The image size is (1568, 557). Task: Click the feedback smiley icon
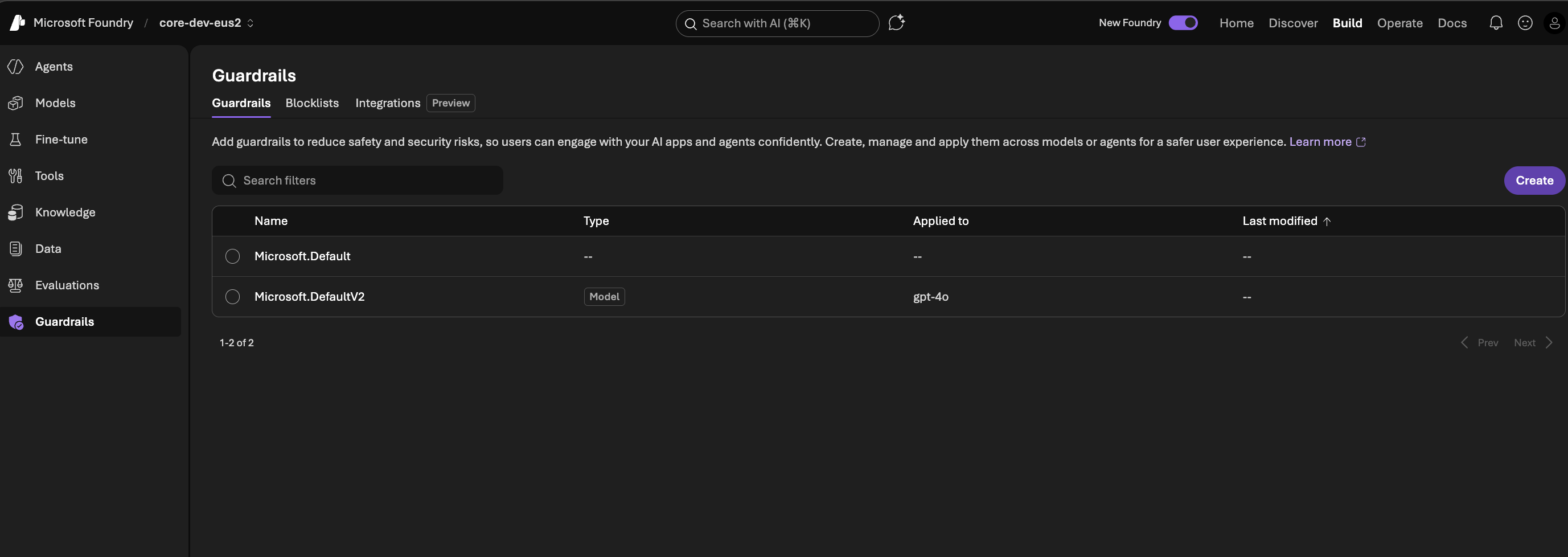(x=1525, y=23)
